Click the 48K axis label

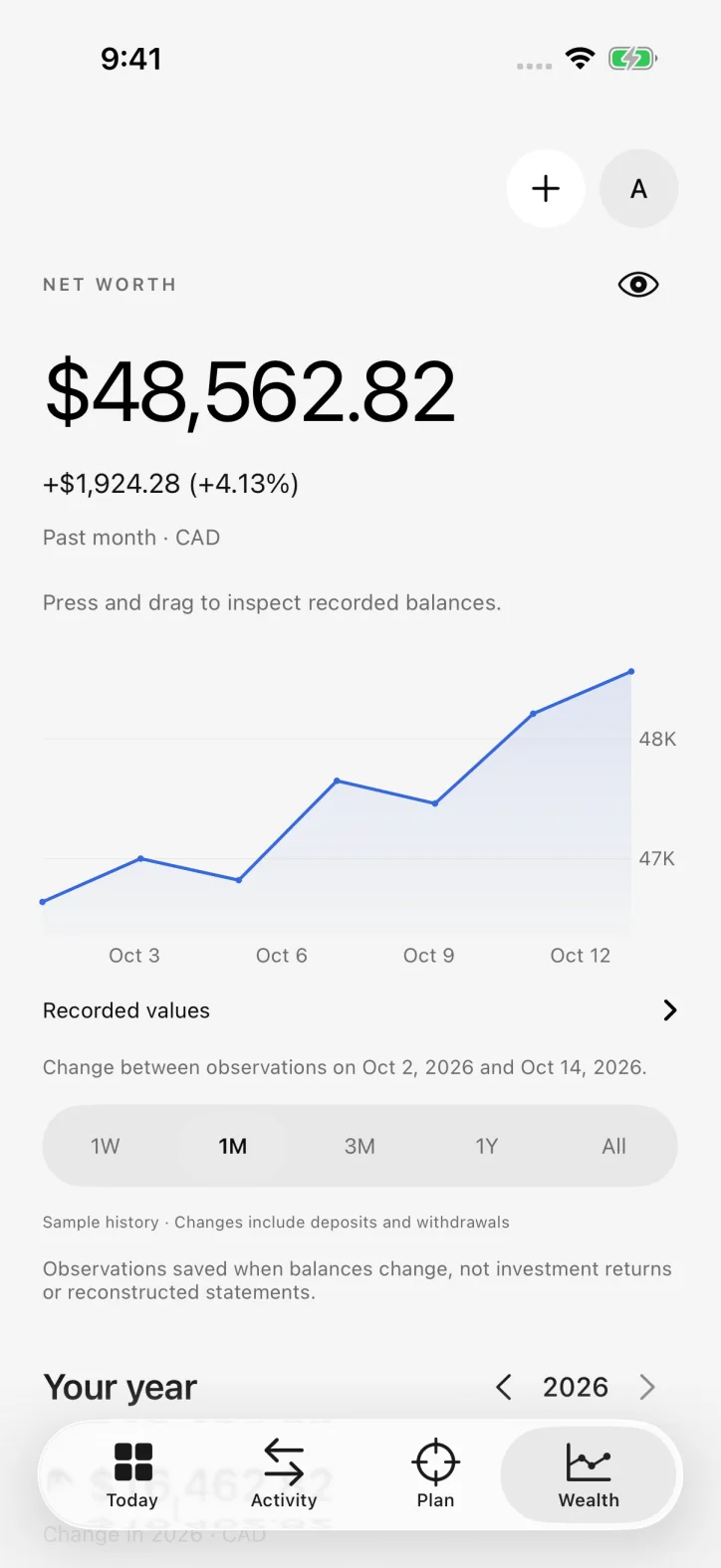(657, 739)
